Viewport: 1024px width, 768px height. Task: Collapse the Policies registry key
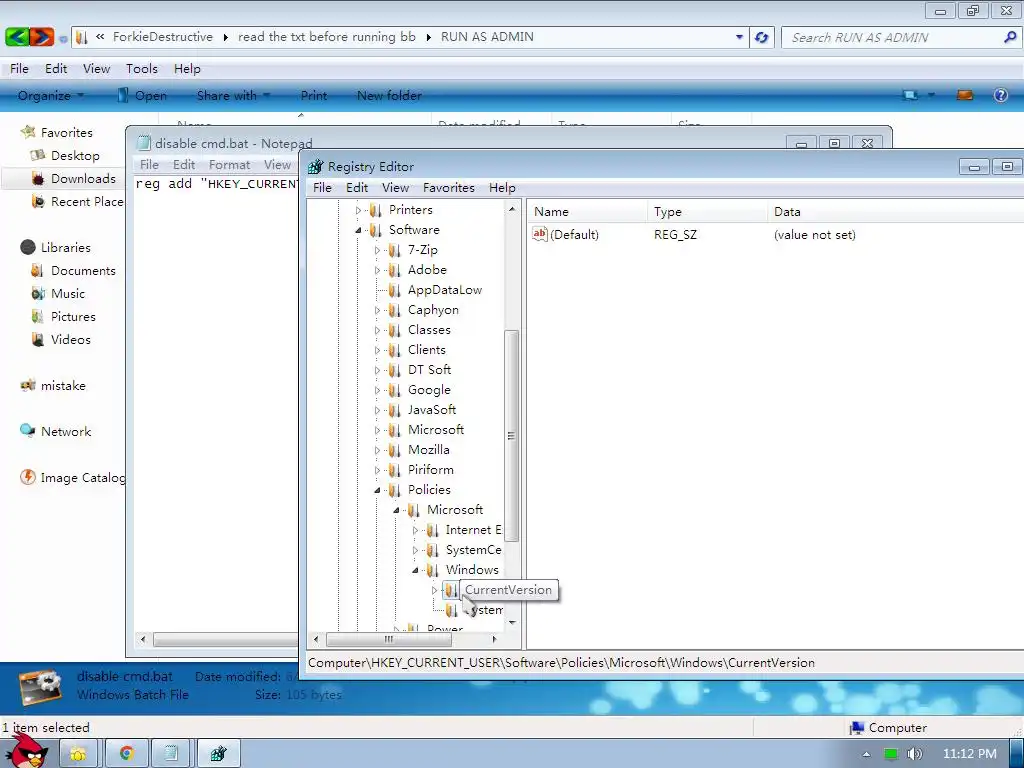coord(377,490)
